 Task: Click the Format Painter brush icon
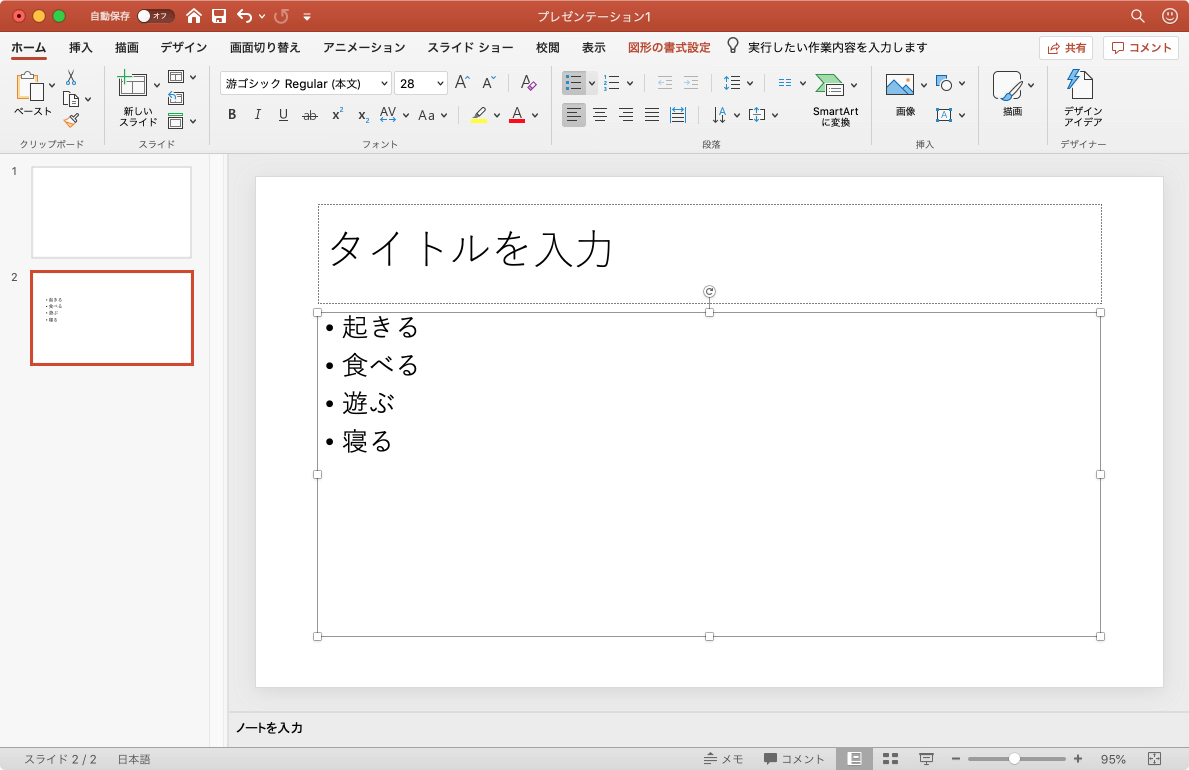(71, 120)
